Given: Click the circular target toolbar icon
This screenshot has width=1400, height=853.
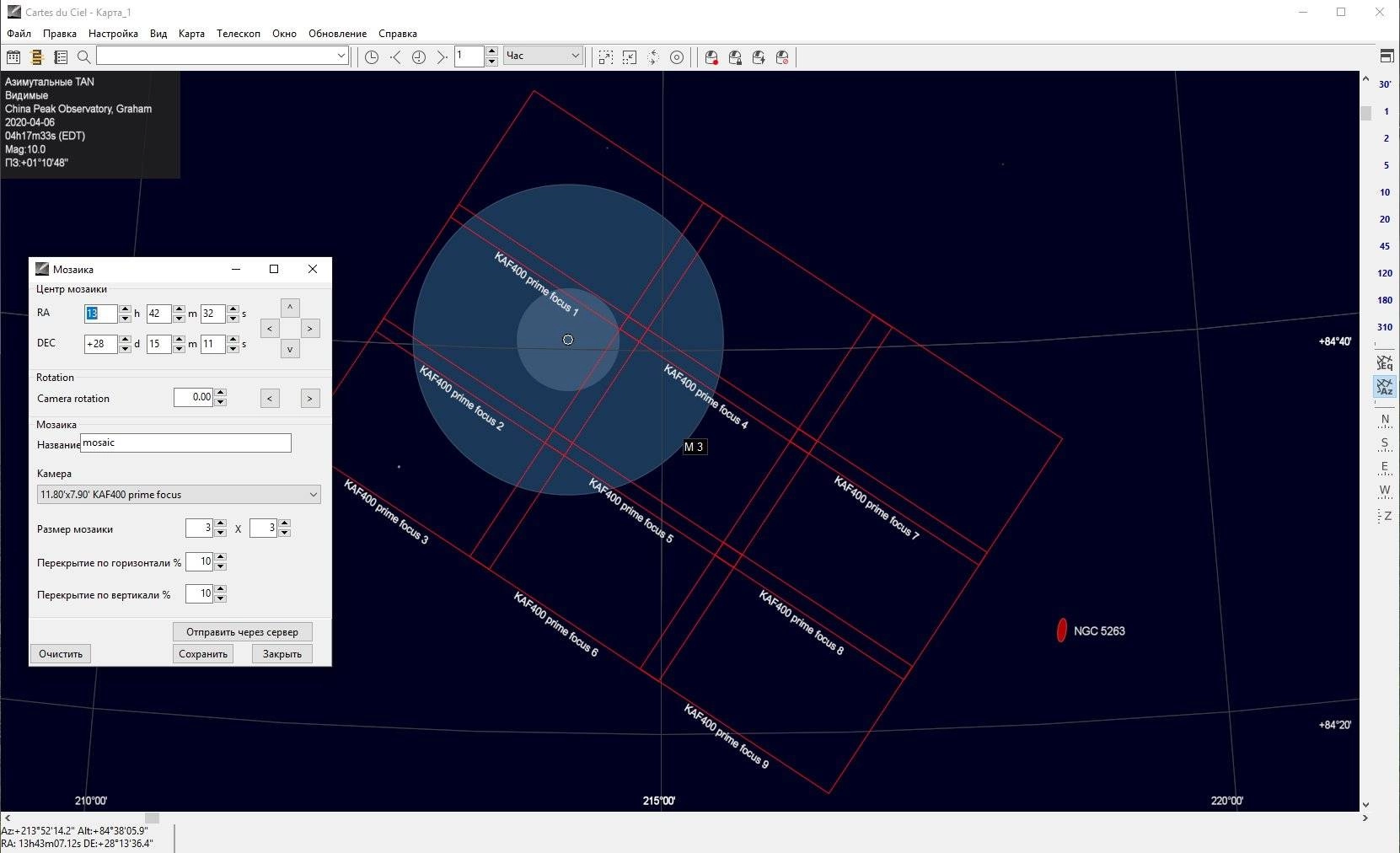Looking at the screenshot, I should click(x=677, y=56).
